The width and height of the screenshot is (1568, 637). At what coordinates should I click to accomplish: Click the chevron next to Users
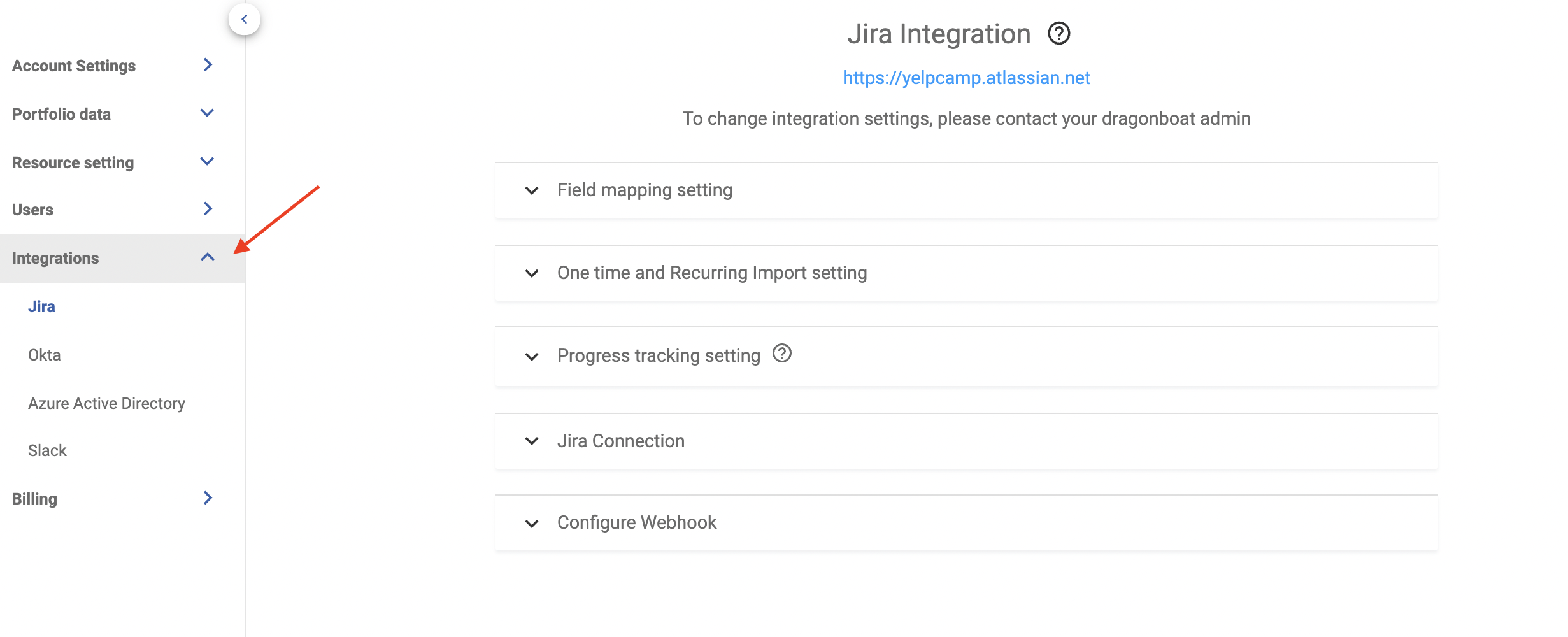[207, 208]
